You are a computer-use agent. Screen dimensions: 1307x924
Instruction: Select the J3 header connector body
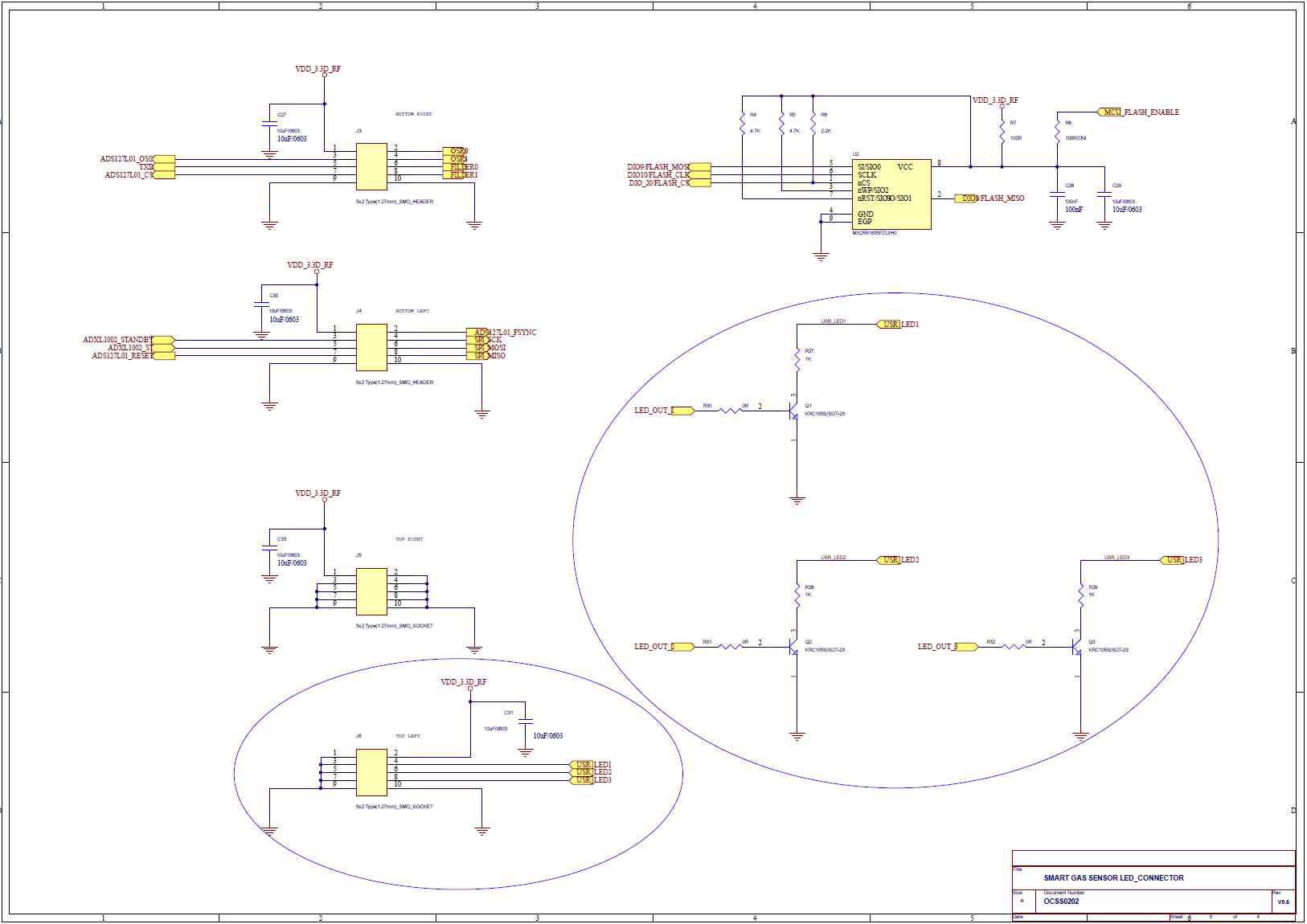[371, 167]
